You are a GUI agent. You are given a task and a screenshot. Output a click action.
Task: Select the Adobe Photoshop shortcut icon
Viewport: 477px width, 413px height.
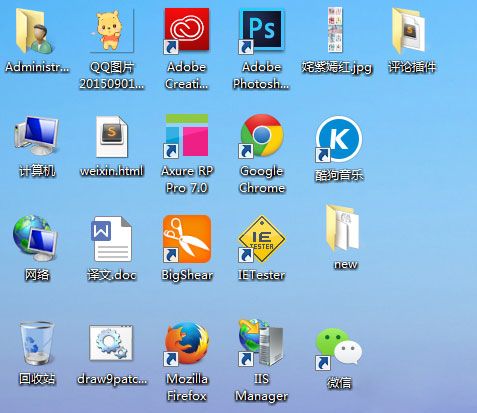click(x=261, y=31)
